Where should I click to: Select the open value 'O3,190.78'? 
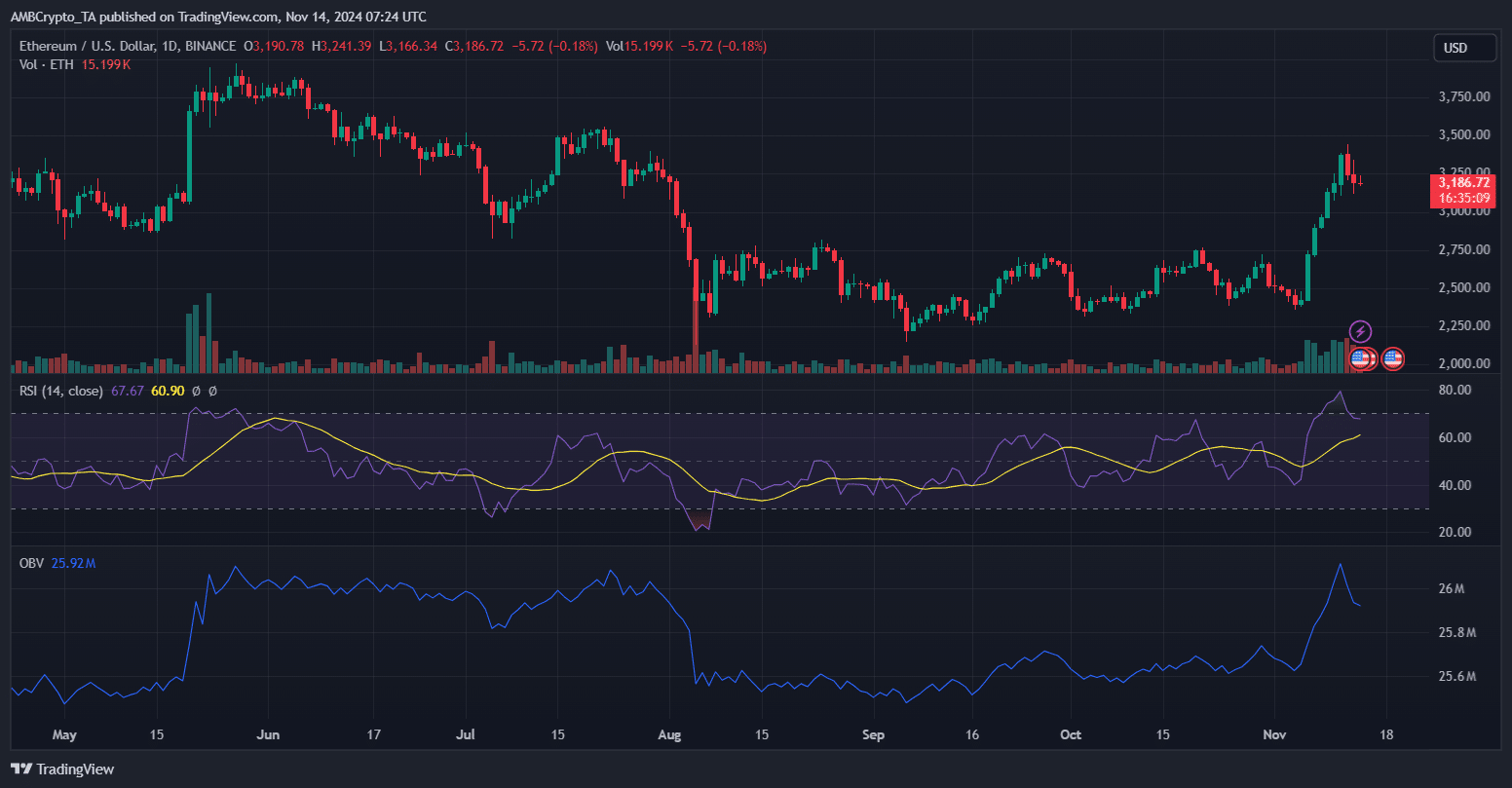(x=274, y=46)
